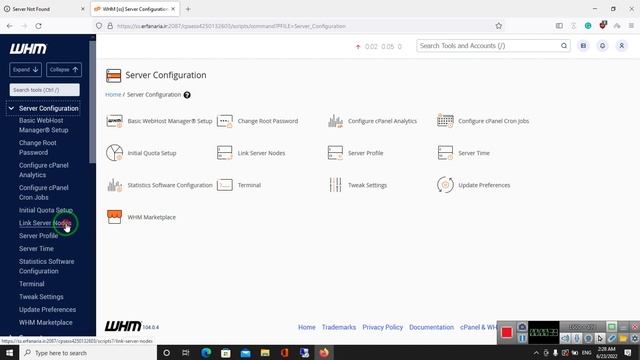Take a snapshot with recorder camera icon
The height and width of the screenshot is (360, 640).
pyautogui.click(x=522, y=327)
